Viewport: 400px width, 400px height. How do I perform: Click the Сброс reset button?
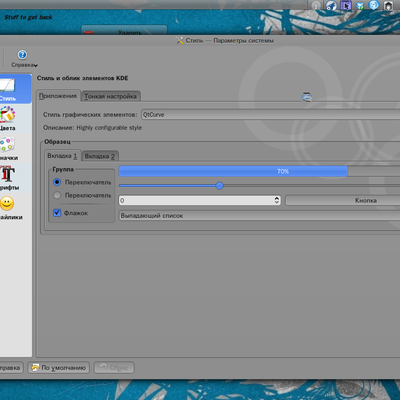tap(114, 368)
